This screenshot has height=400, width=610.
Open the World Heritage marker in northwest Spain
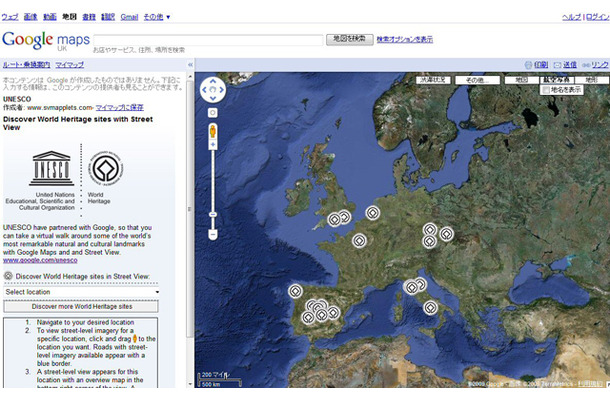point(295,291)
